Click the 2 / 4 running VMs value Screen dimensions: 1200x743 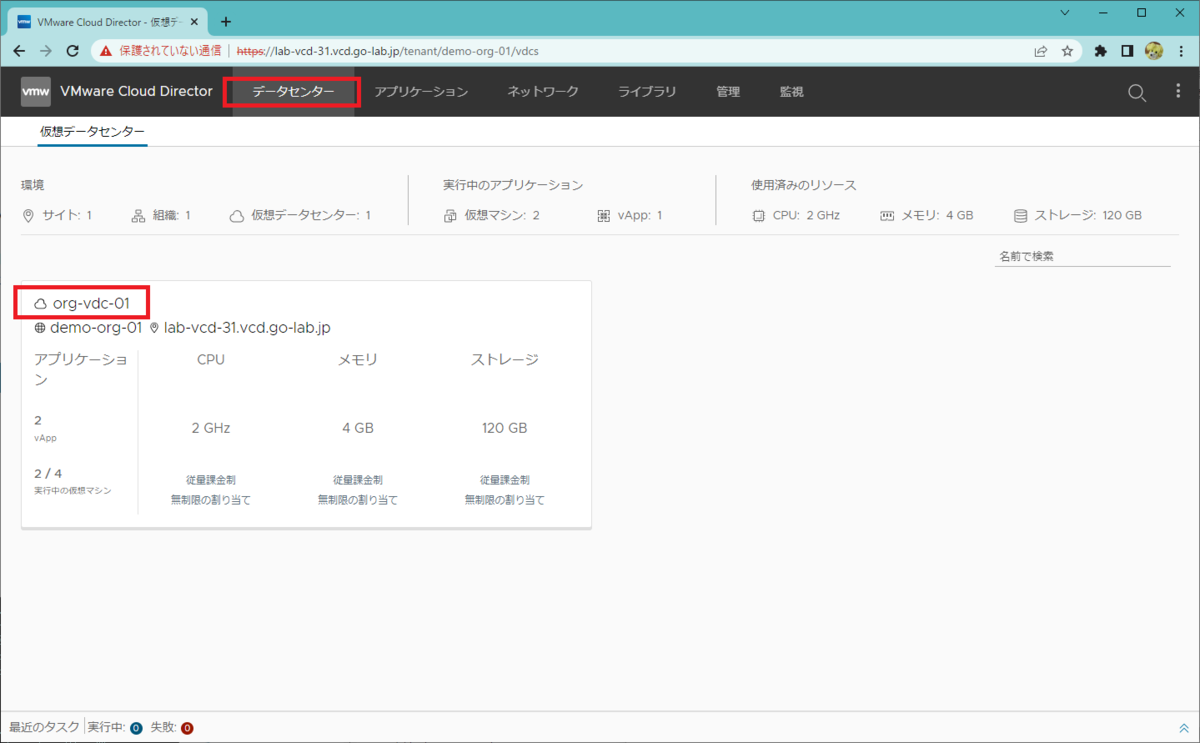[x=48, y=474]
